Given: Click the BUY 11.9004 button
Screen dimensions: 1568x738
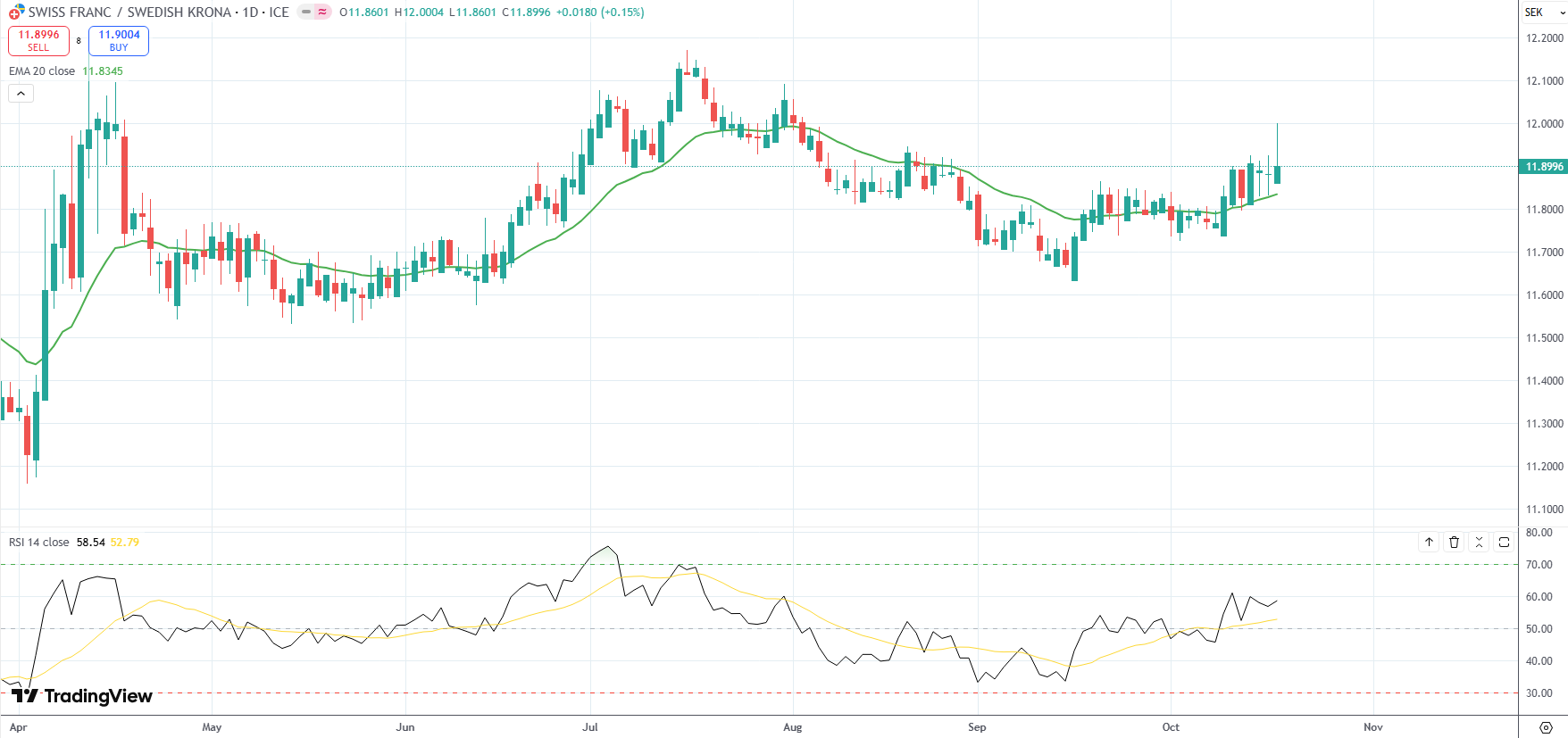Looking at the screenshot, I should pos(119,40).
